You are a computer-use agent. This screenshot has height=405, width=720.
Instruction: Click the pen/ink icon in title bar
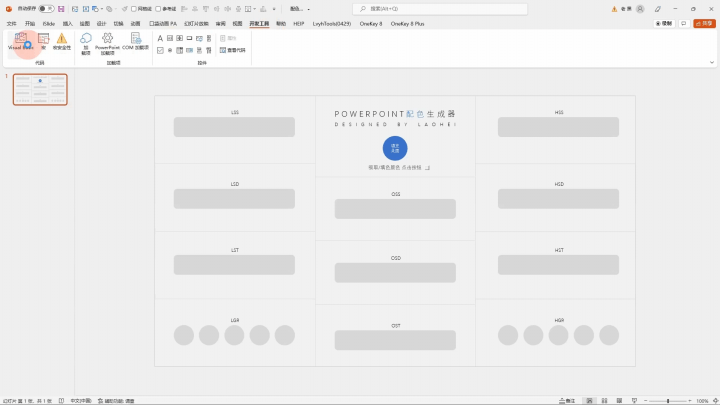point(658,9)
